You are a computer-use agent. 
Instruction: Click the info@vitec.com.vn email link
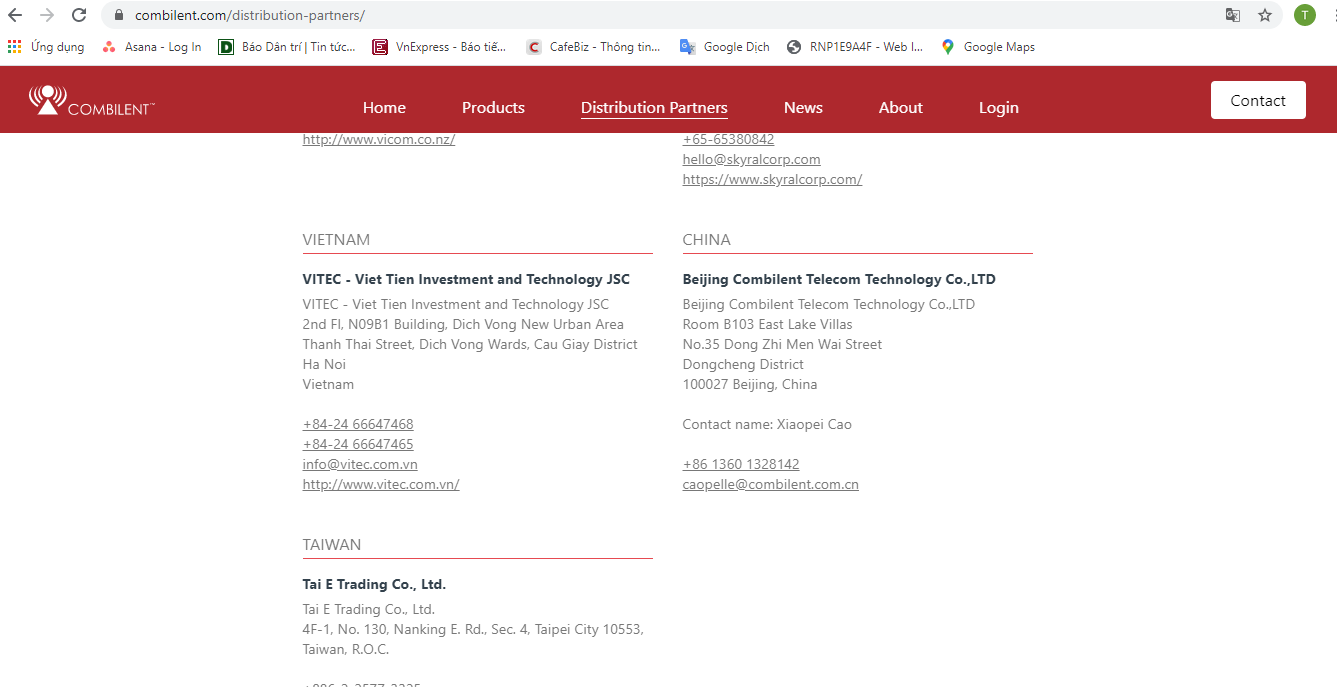click(x=360, y=464)
